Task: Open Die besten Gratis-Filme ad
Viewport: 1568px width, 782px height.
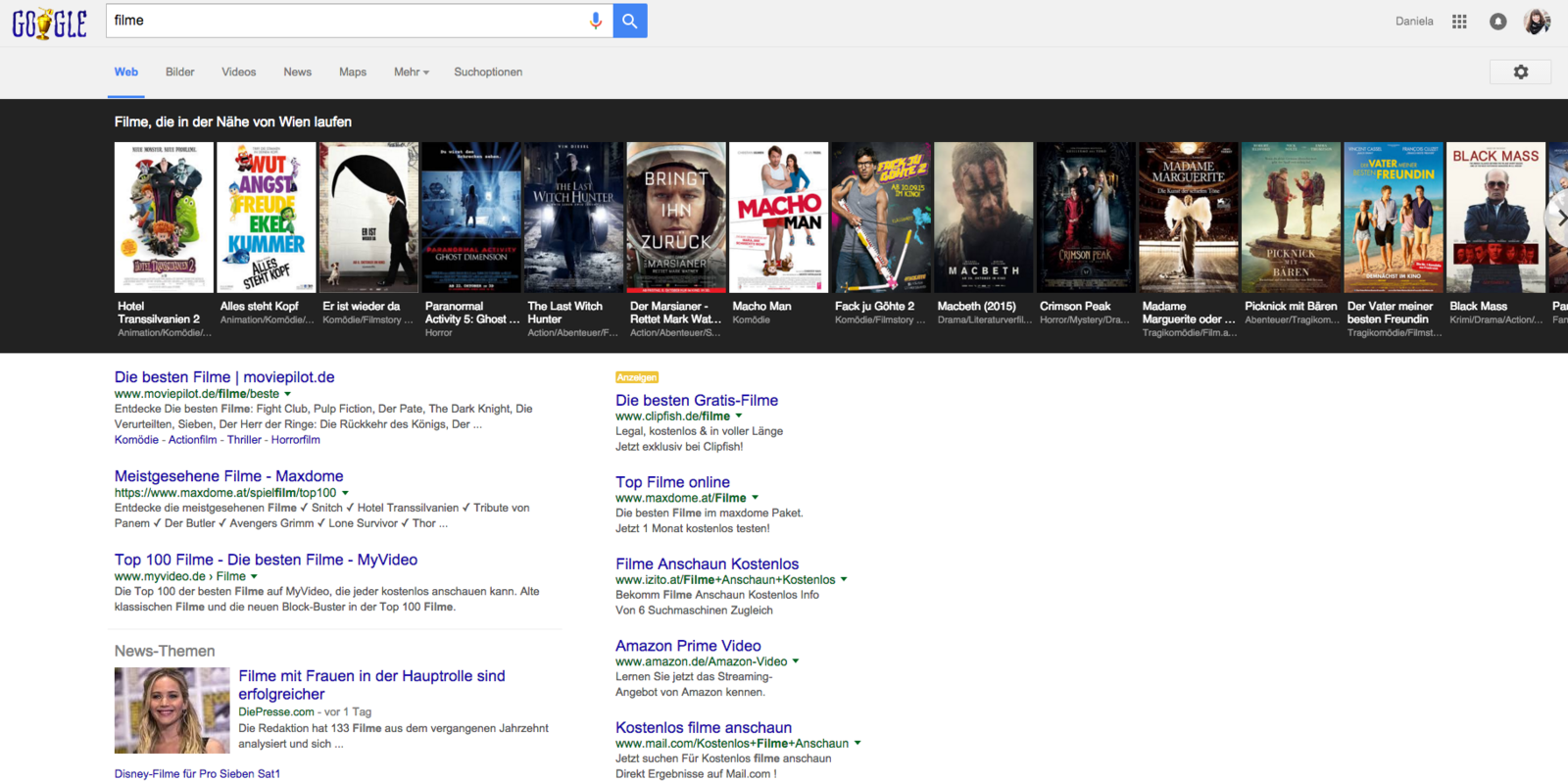Action: pyautogui.click(x=697, y=400)
